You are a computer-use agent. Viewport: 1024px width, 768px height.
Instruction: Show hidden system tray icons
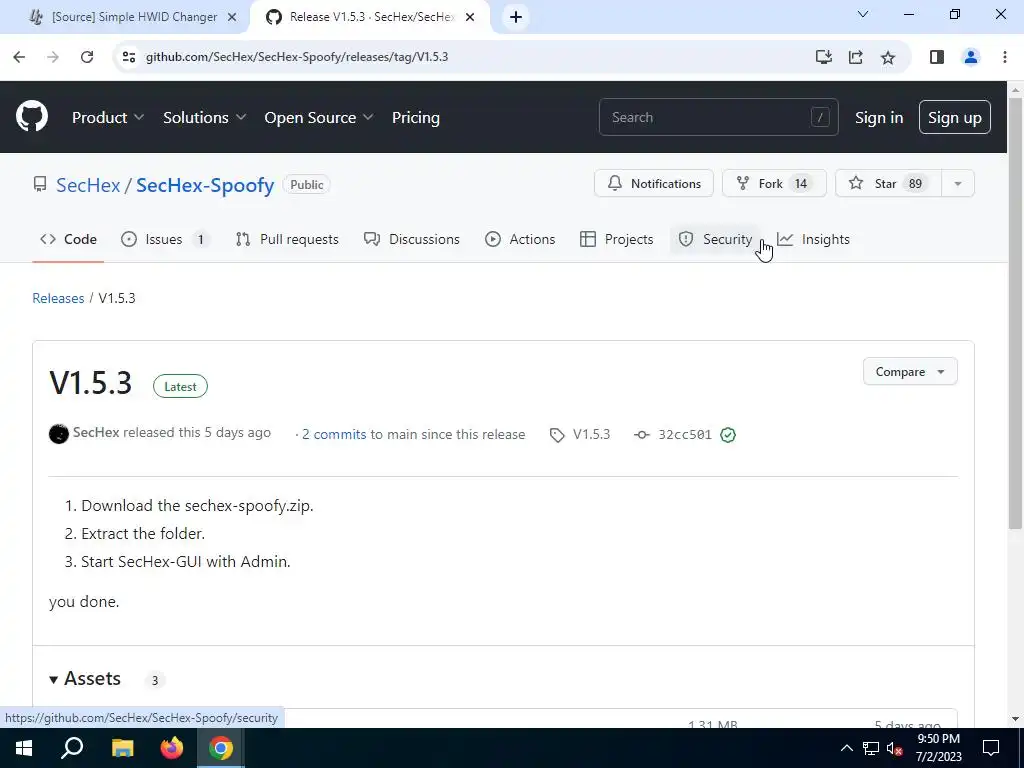coord(846,748)
